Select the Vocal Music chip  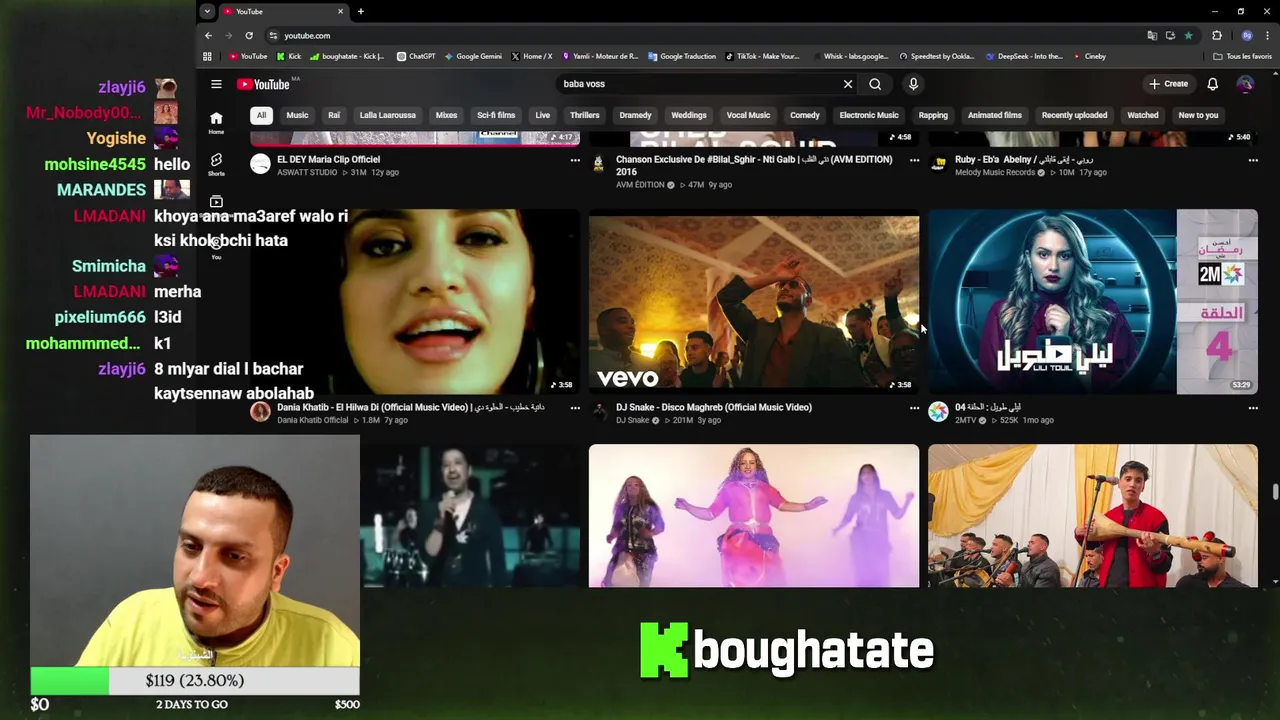[748, 115]
